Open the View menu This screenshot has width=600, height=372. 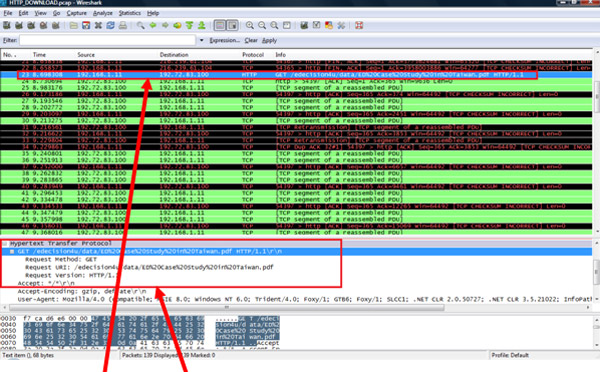[x=40, y=13]
